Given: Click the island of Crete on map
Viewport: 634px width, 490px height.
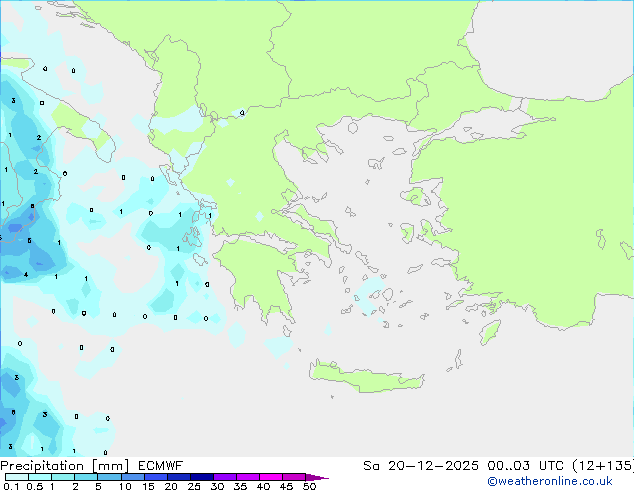Looking at the screenshot, I should pyautogui.click(x=366, y=378).
